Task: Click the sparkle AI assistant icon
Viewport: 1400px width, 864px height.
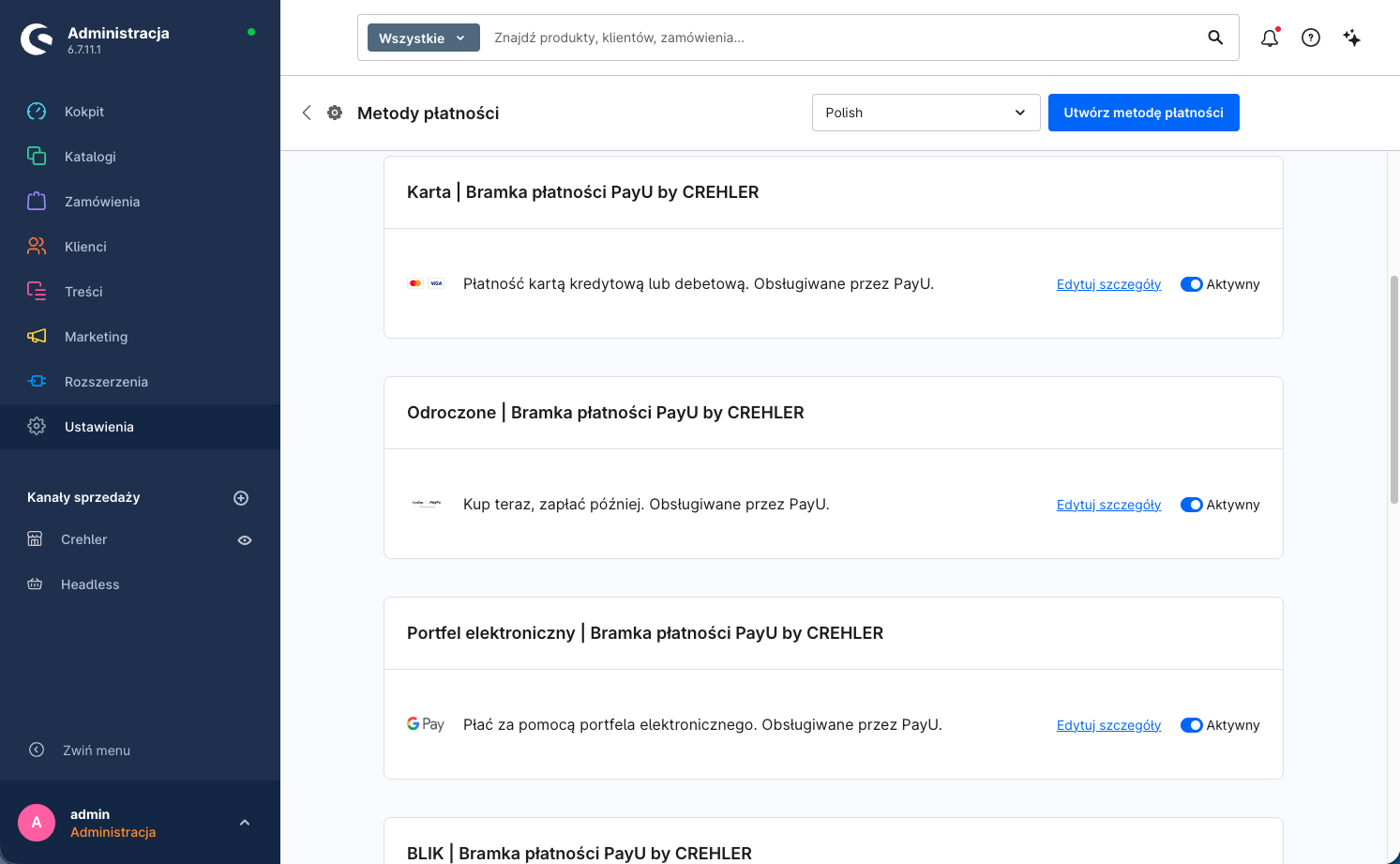Action: (x=1352, y=38)
